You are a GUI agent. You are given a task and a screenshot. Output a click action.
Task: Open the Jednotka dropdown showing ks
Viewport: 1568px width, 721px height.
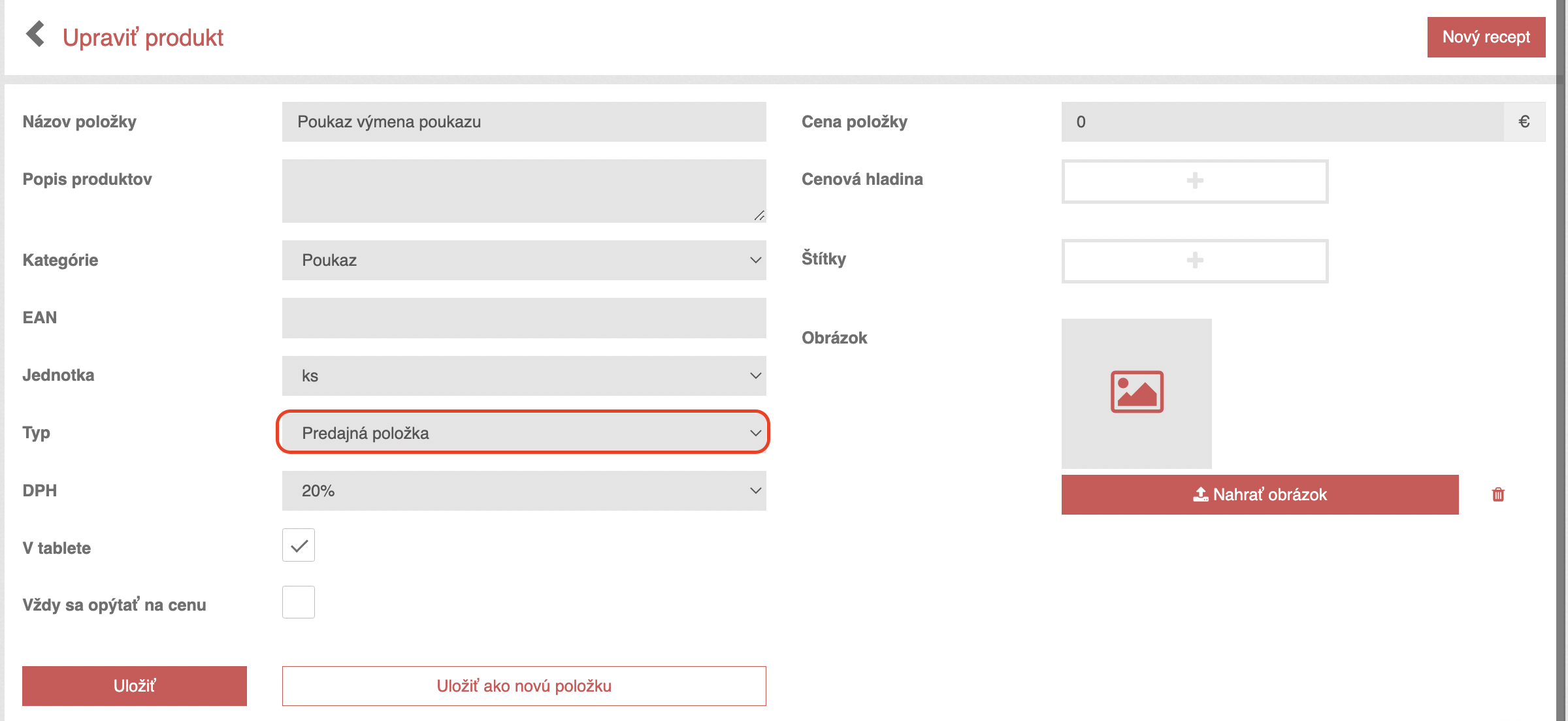coord(524,376)
